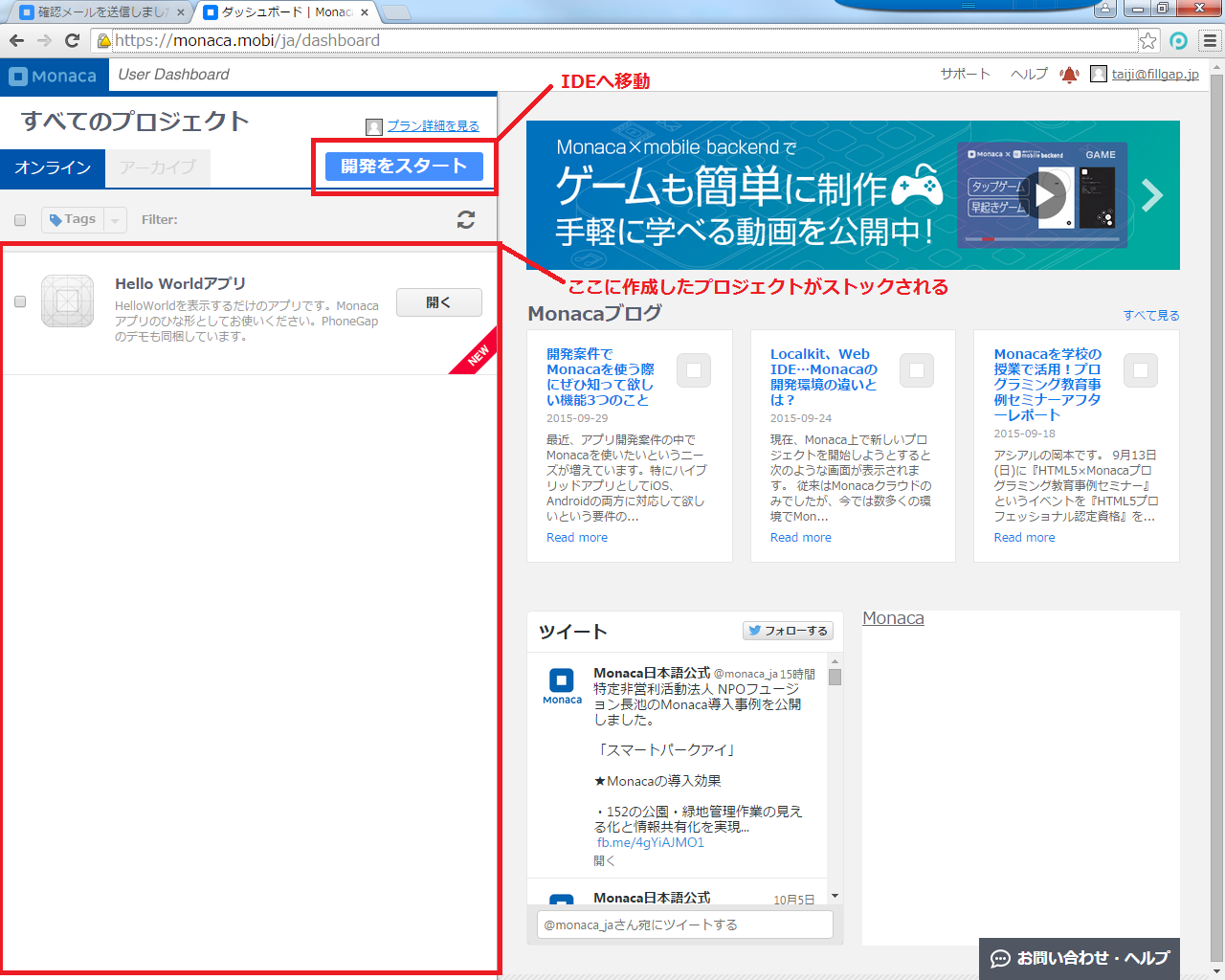The height and width of the screenshot is (980, 1225).
Task: Open the Chrome hamburger menu
Action: click(1210, 40)
